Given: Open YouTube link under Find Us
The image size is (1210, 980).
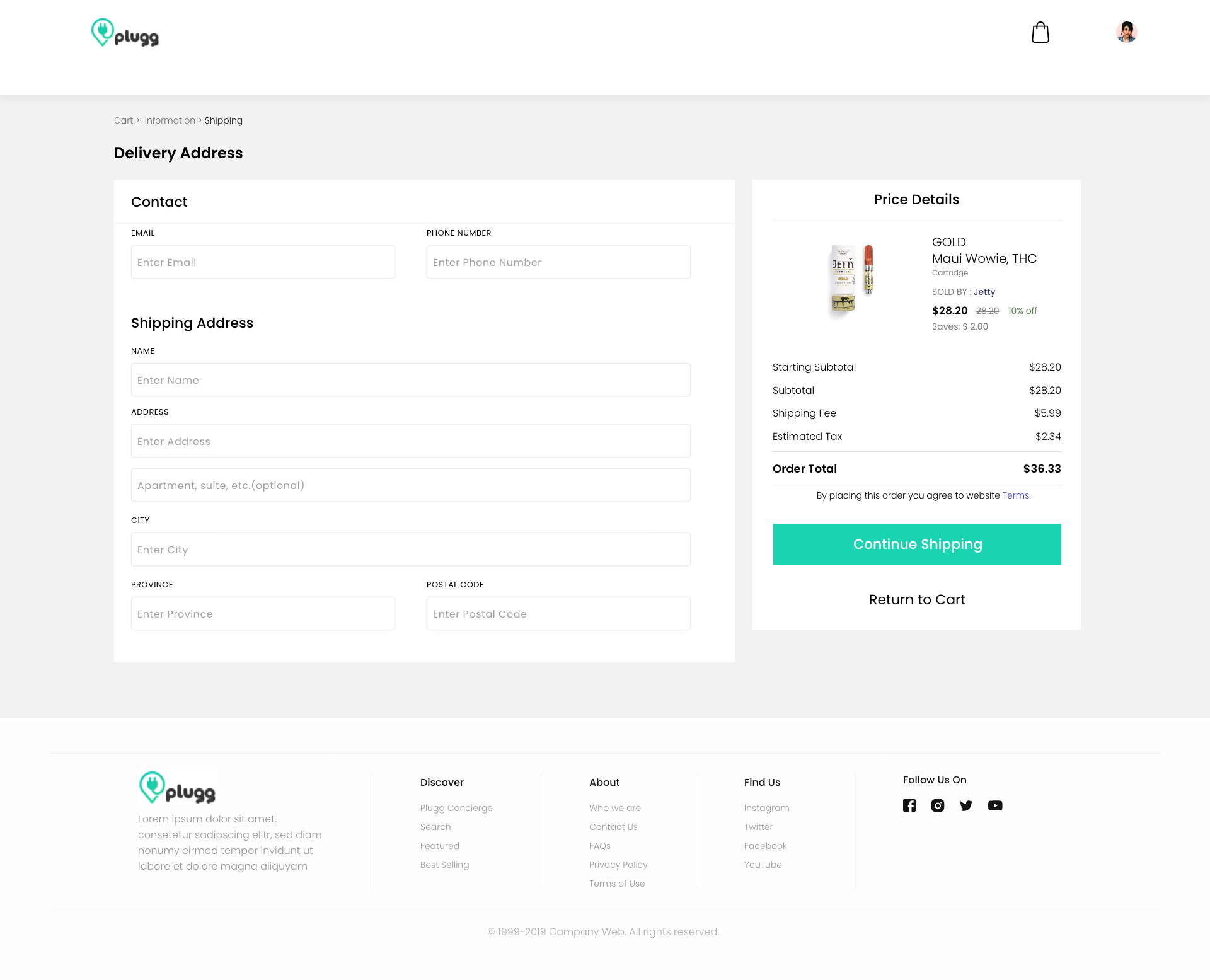Looking at the screenshot, I should click(763, 865).
